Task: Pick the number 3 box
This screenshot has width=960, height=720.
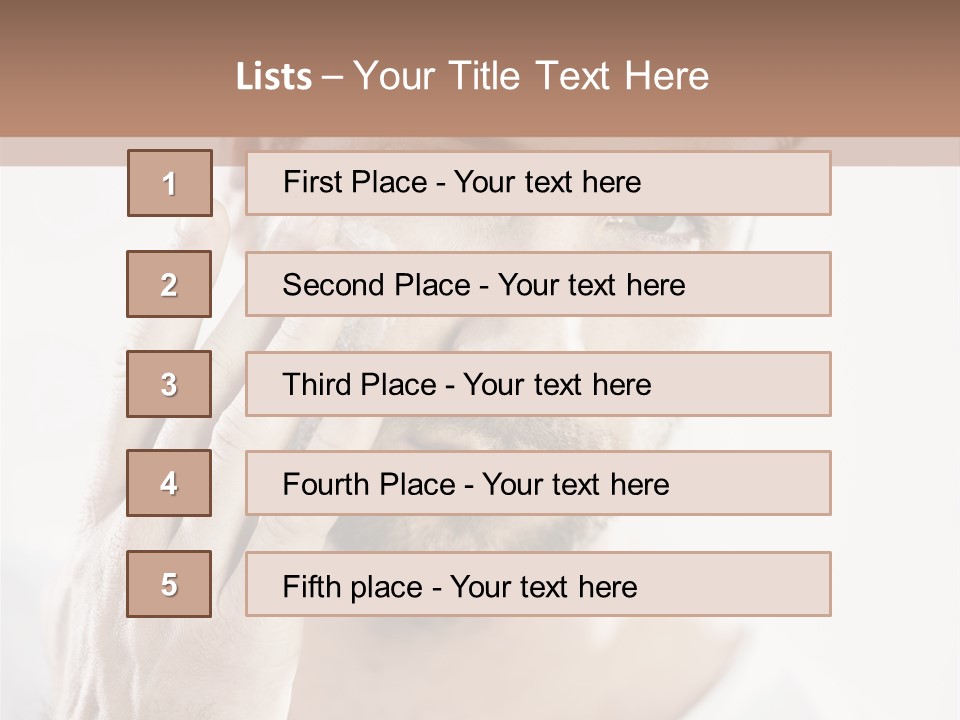Action: point(169,384)
